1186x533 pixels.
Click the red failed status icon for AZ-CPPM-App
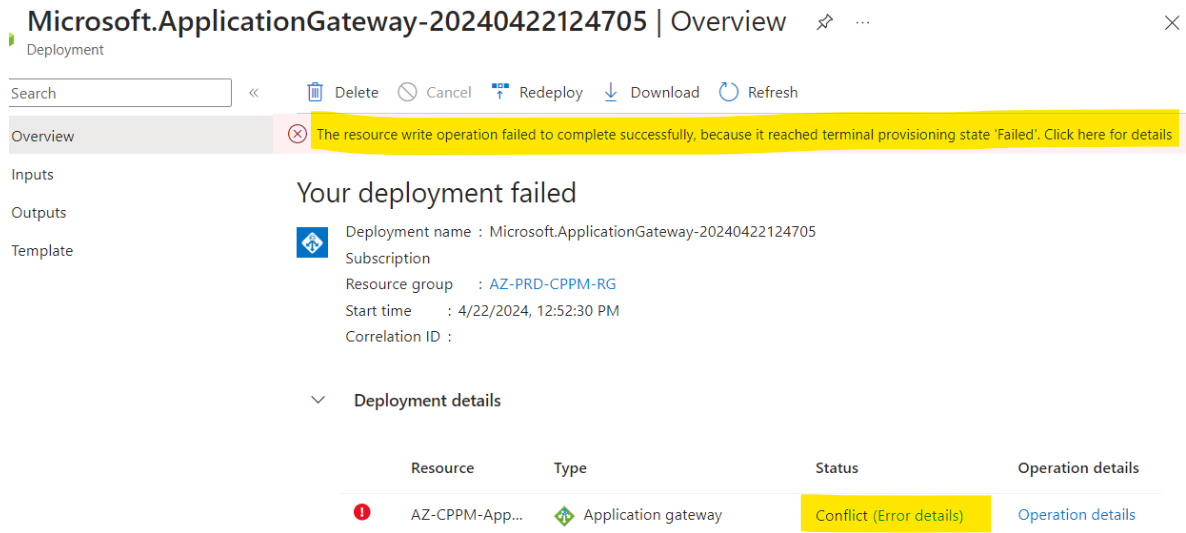tap(362, 513)
